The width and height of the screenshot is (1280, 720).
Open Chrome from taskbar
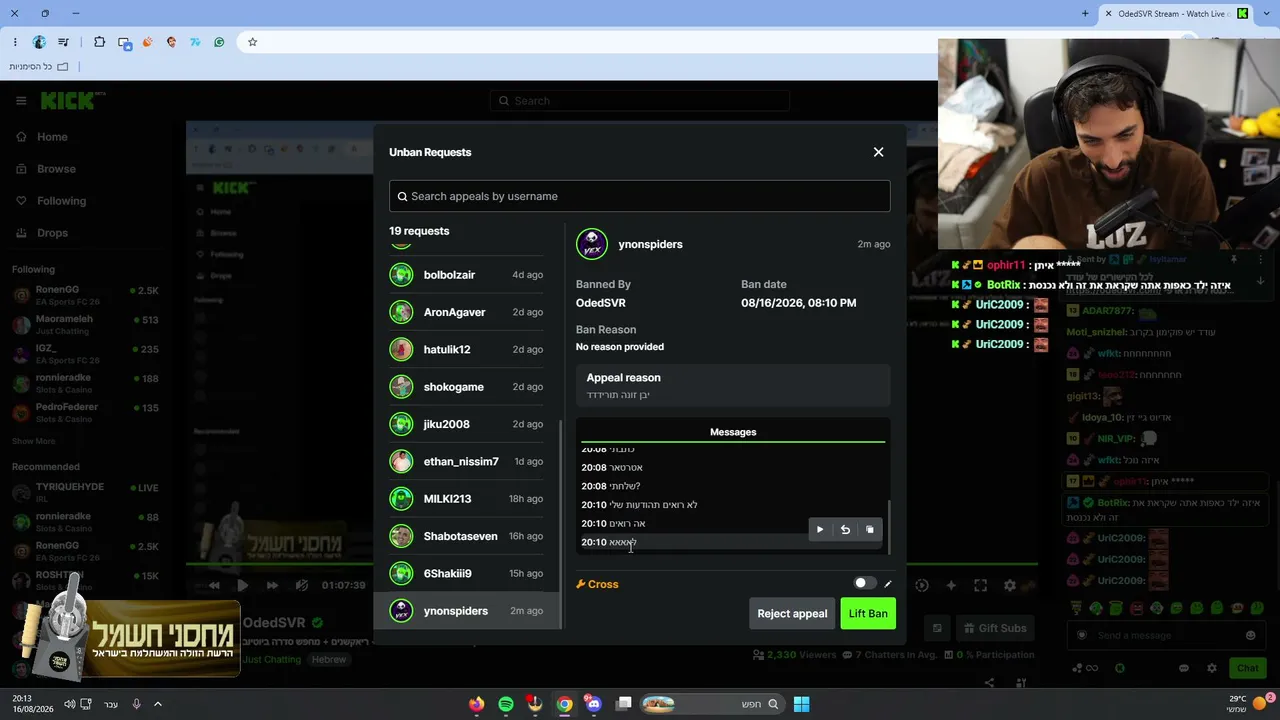coord(565,704)
